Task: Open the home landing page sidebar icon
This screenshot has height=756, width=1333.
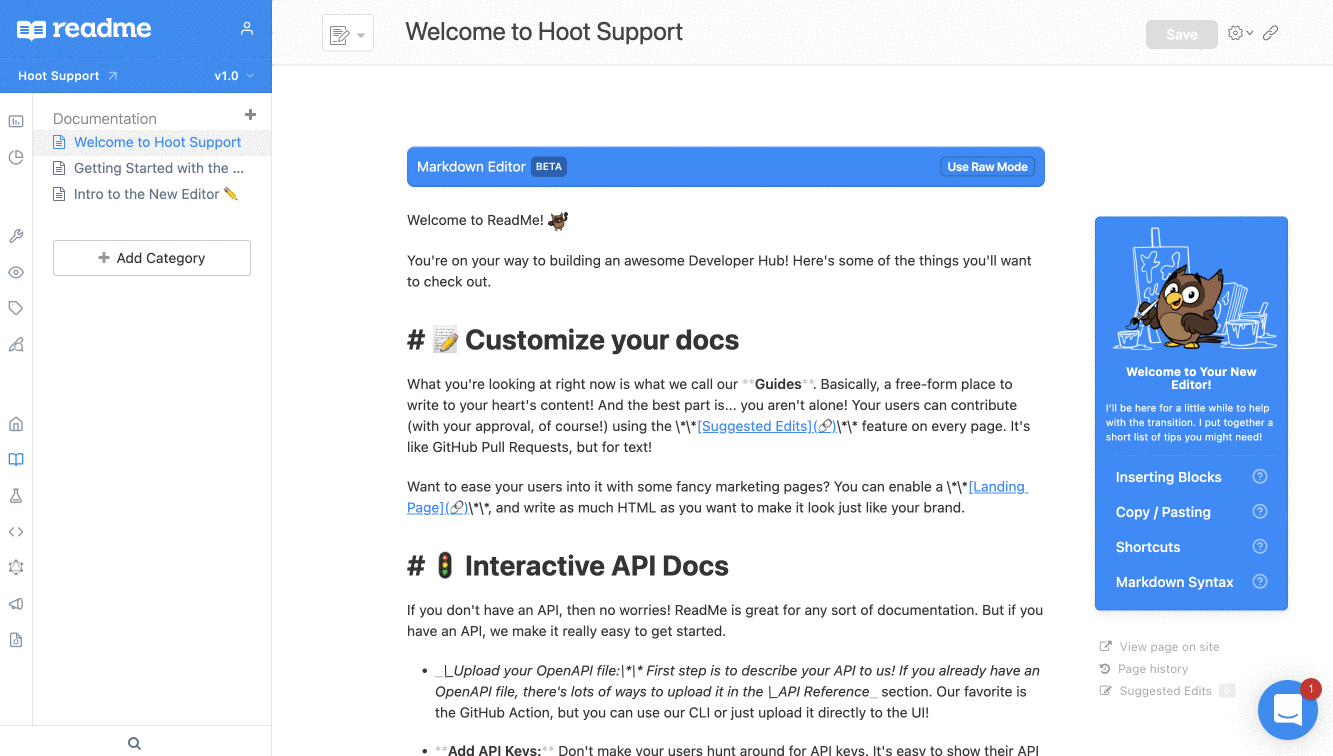Action: point(16,424)
